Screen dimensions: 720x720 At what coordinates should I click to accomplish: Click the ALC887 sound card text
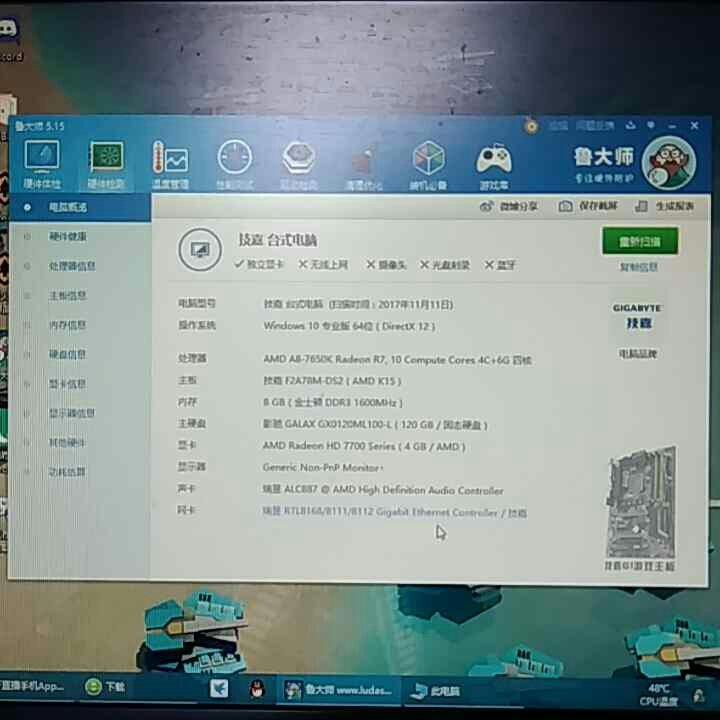[x=383, y=490]
